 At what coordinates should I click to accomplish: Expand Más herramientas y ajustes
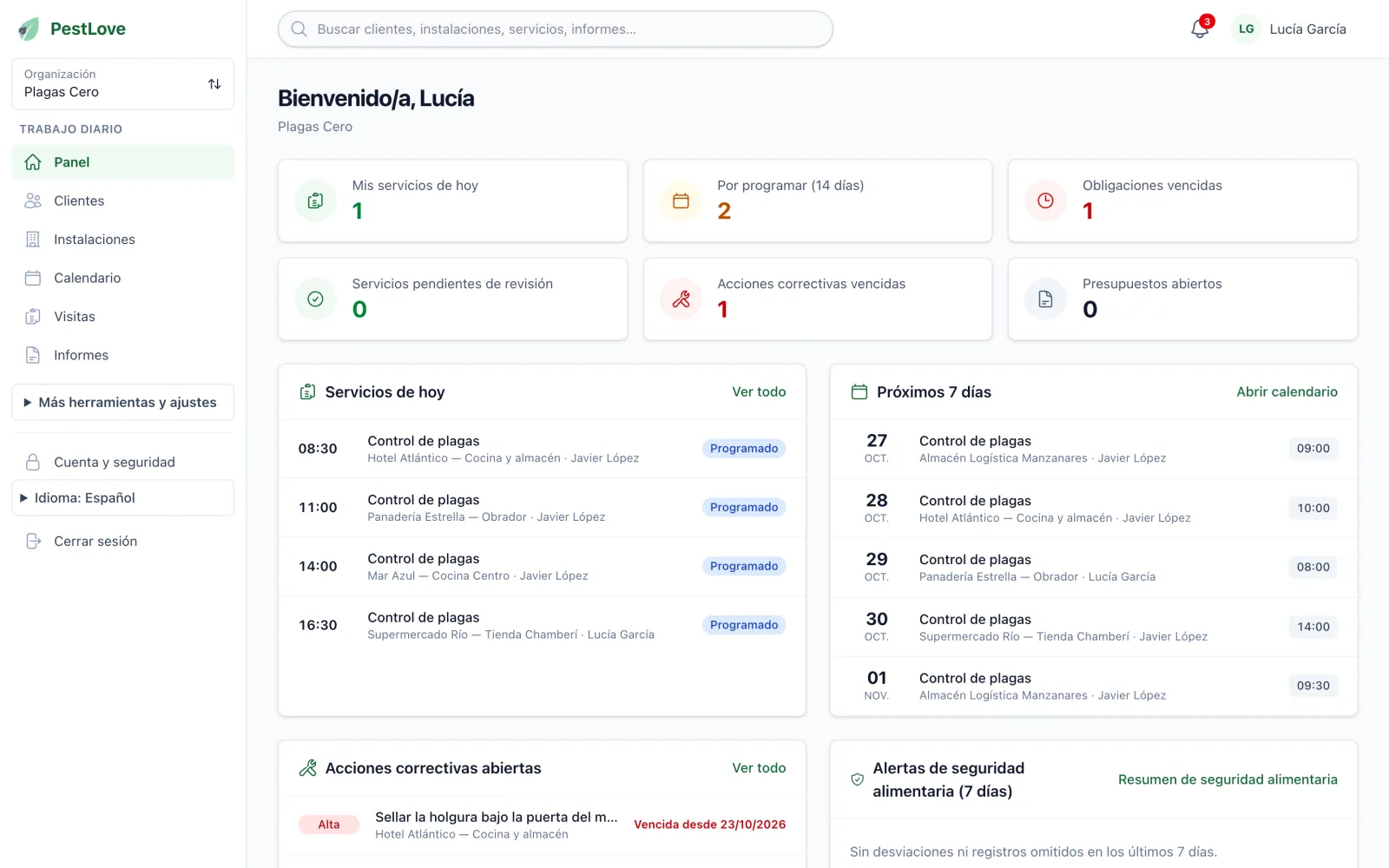point(122,403)
